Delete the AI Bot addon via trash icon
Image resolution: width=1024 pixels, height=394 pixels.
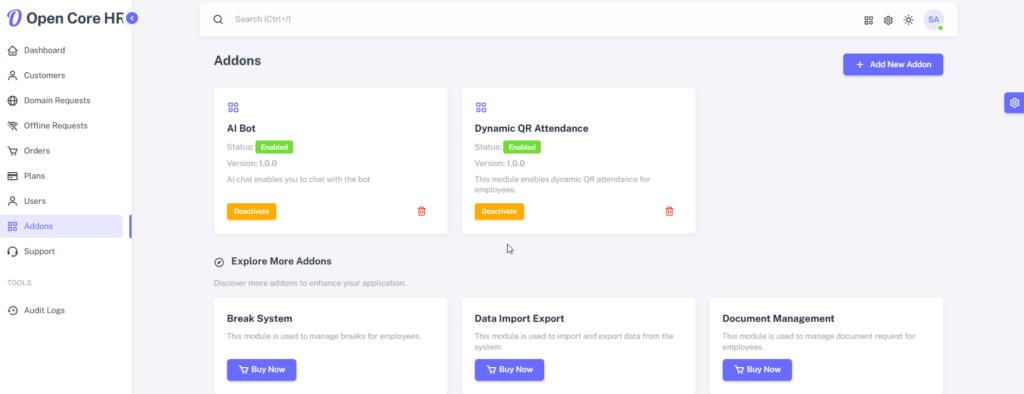(421, 211)
